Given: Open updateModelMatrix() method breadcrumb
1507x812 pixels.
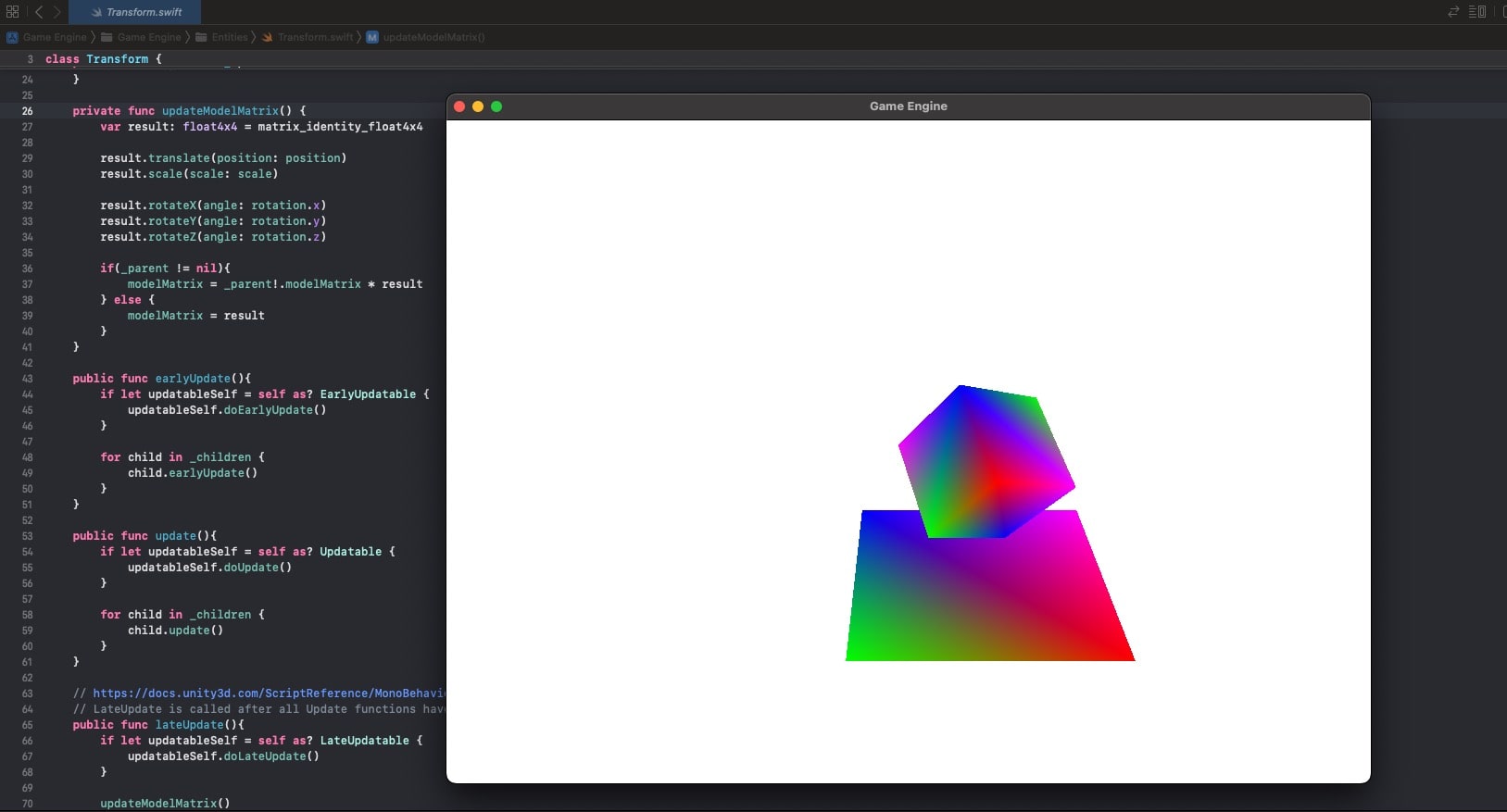Looking at the screenshot, I should click(426, 37).
